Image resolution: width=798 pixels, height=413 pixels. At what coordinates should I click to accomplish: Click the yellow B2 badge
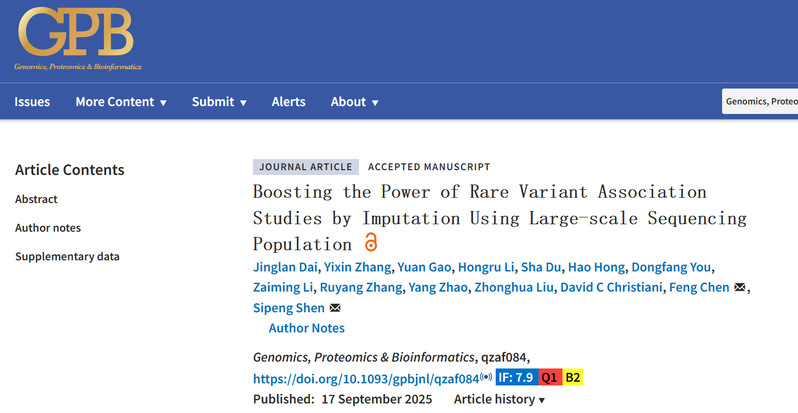click(573, 378)
